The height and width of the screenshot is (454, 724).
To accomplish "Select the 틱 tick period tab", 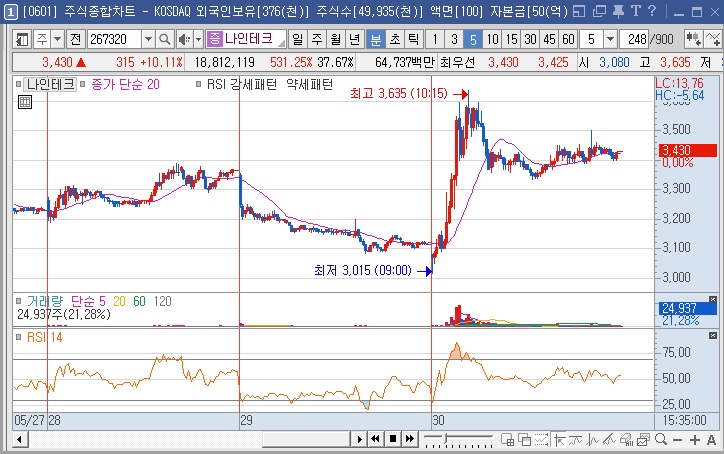I will click(413, 40).
